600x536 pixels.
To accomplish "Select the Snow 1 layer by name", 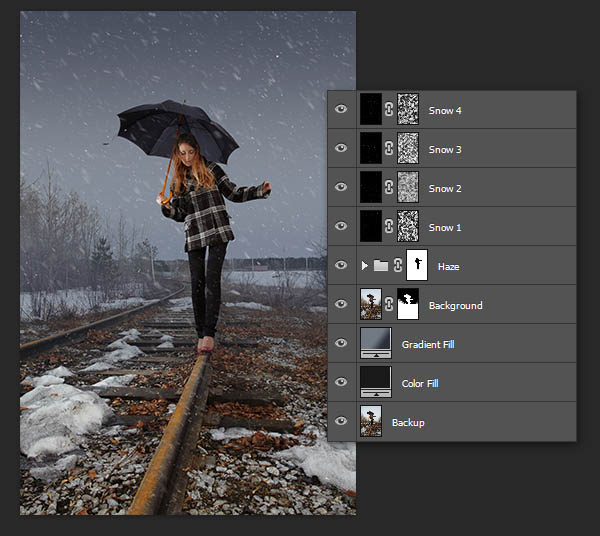I will 445,228.
